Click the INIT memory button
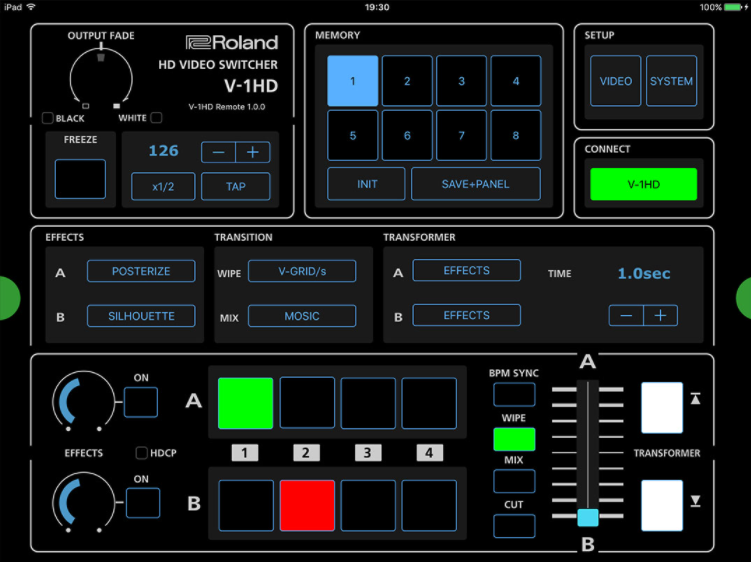 367,184
